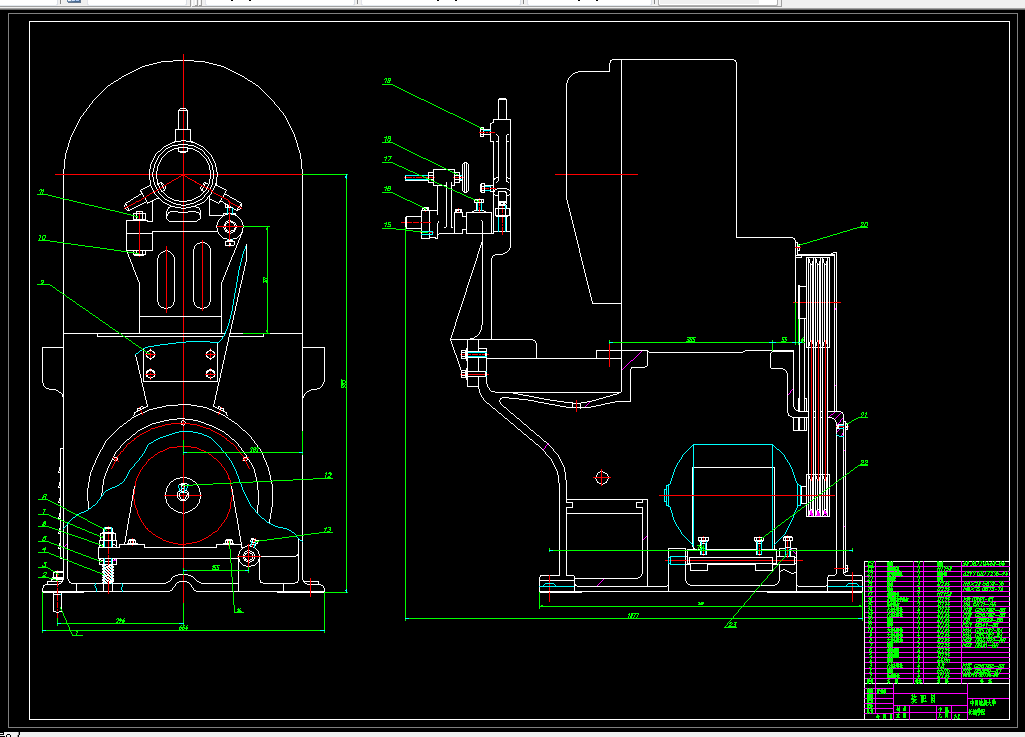The width and height of the screenshot is (1025, 737).
Task: Click the 246 base dimension text
Action: pyautogui.click(x=120, y=620)
